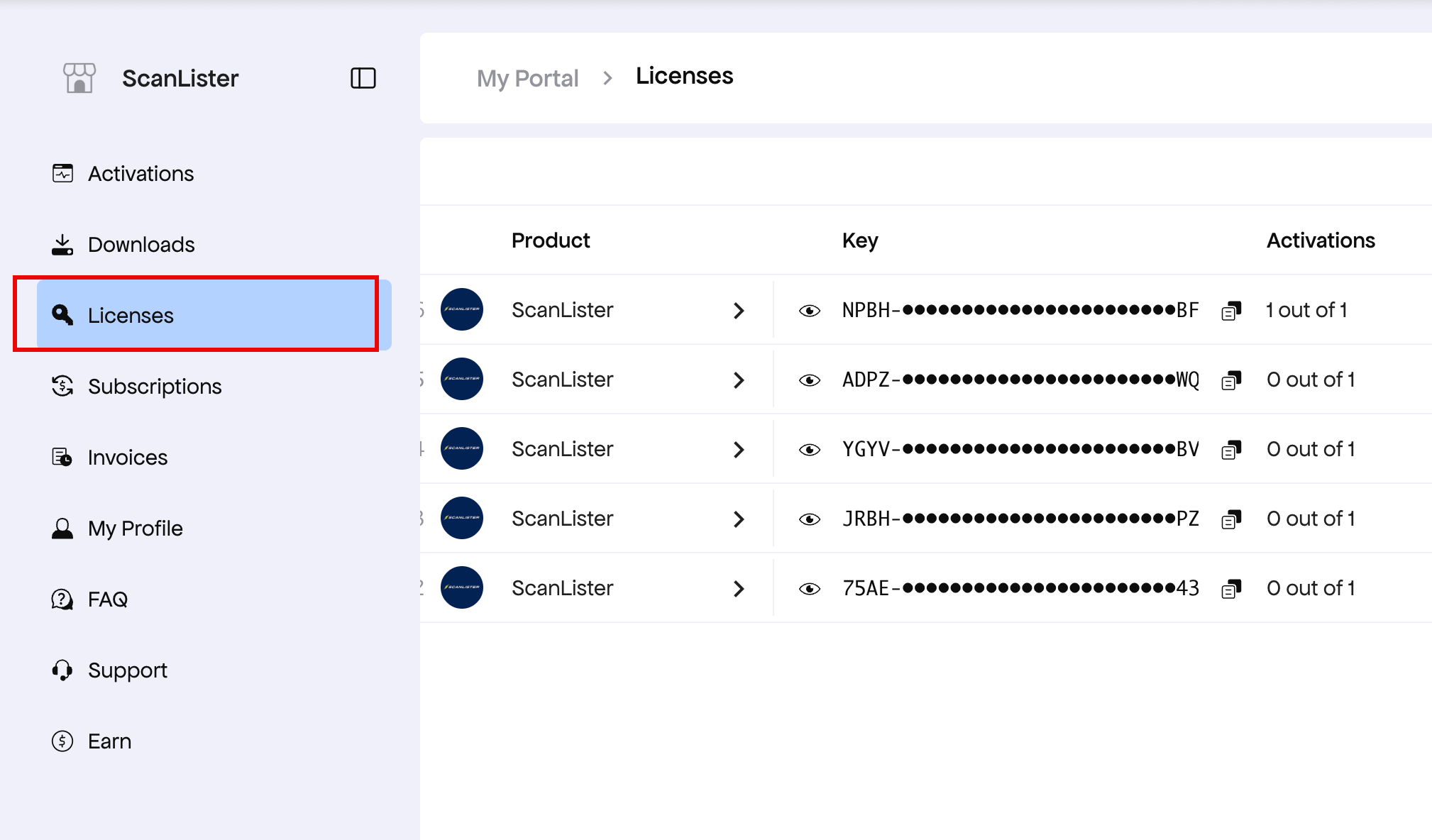1432x840 pixels.
Task: Click ScanLister product name in 75AE row
Action: 562,588
